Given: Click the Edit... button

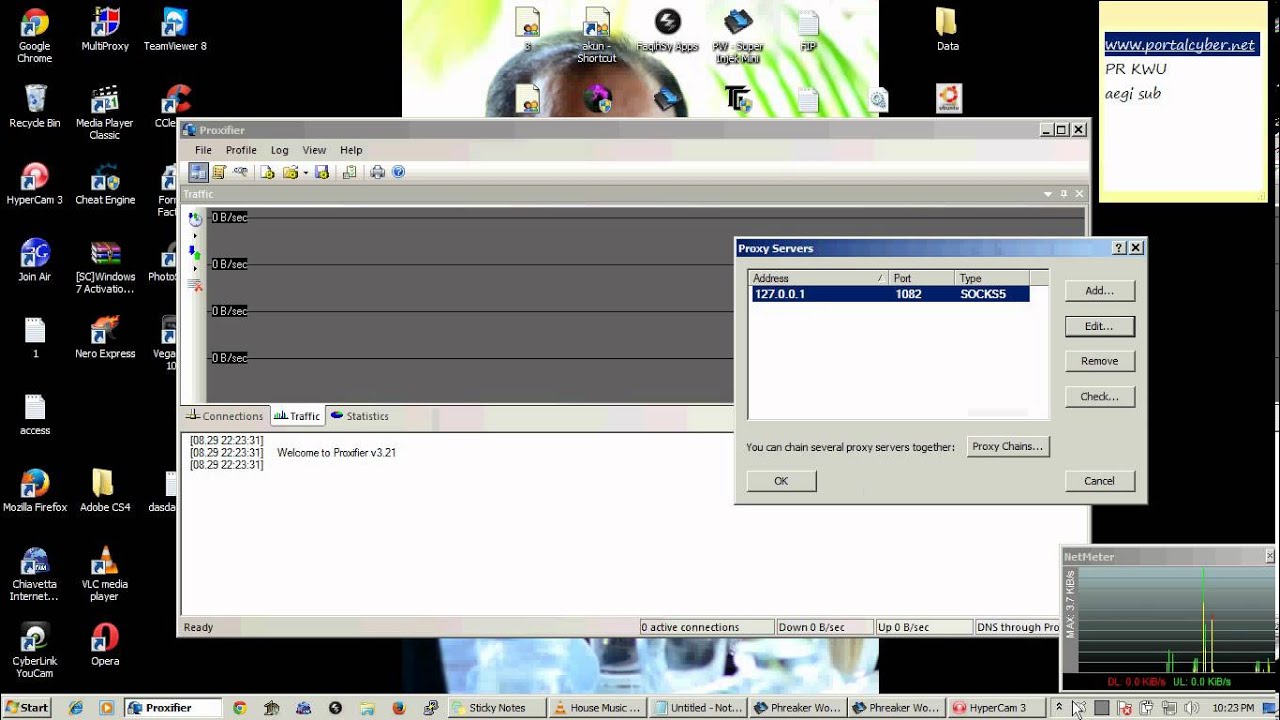Looking at the screenshot, I should pyautogui.click(x=1099, y=326).
